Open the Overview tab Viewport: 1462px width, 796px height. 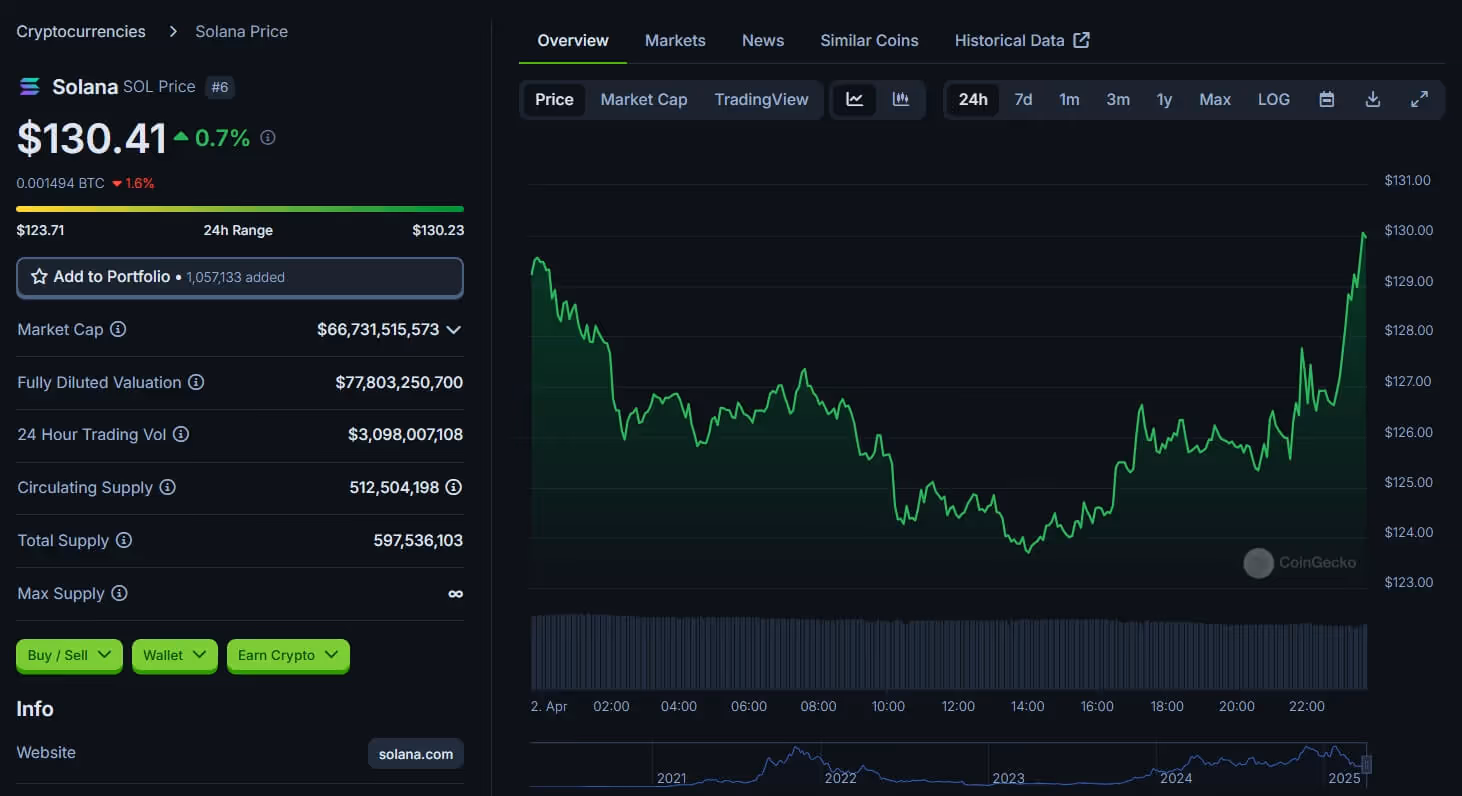coord(573,40)
